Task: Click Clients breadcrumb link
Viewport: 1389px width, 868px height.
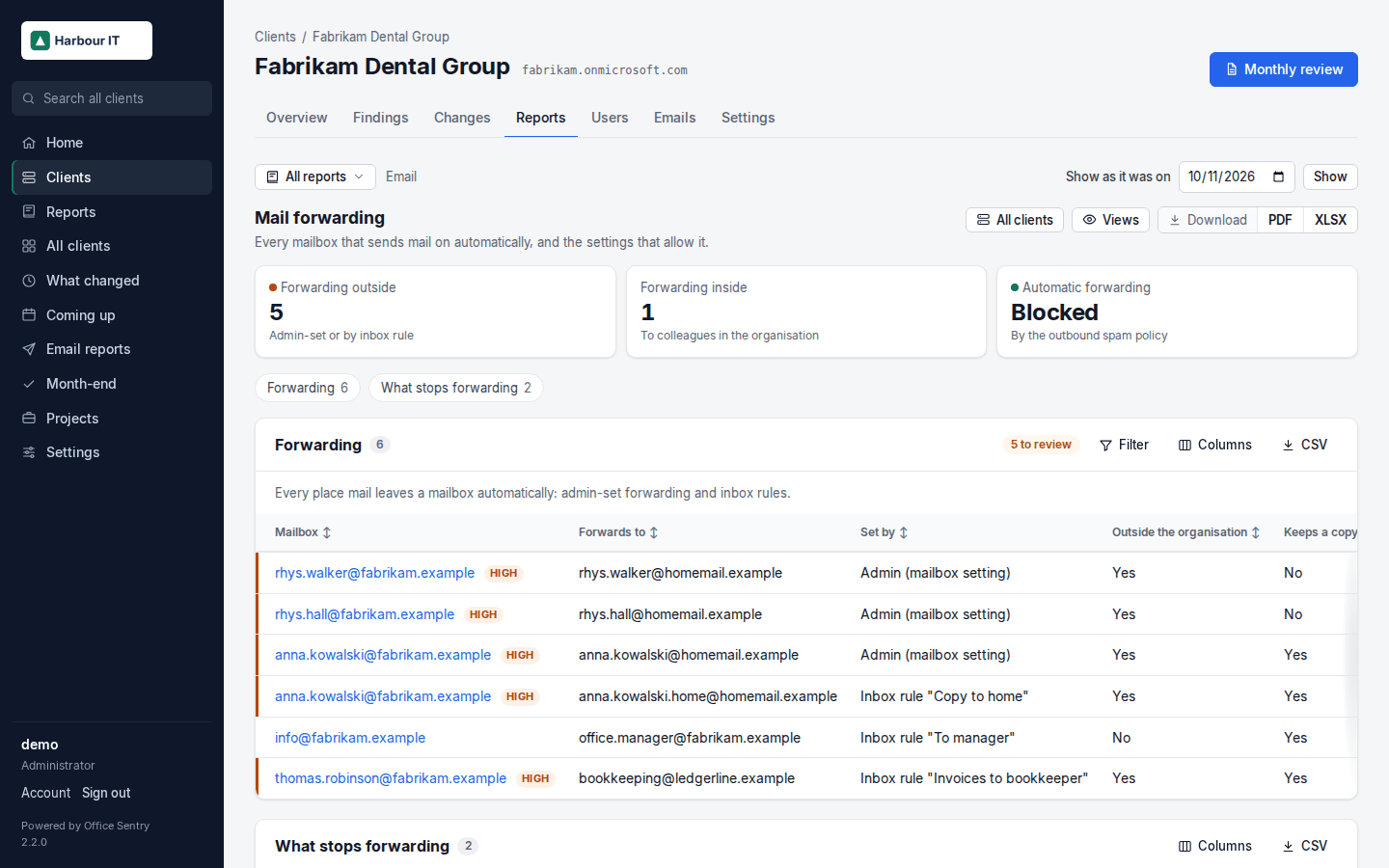Action: pyautogui.click(x=275, y=37)
